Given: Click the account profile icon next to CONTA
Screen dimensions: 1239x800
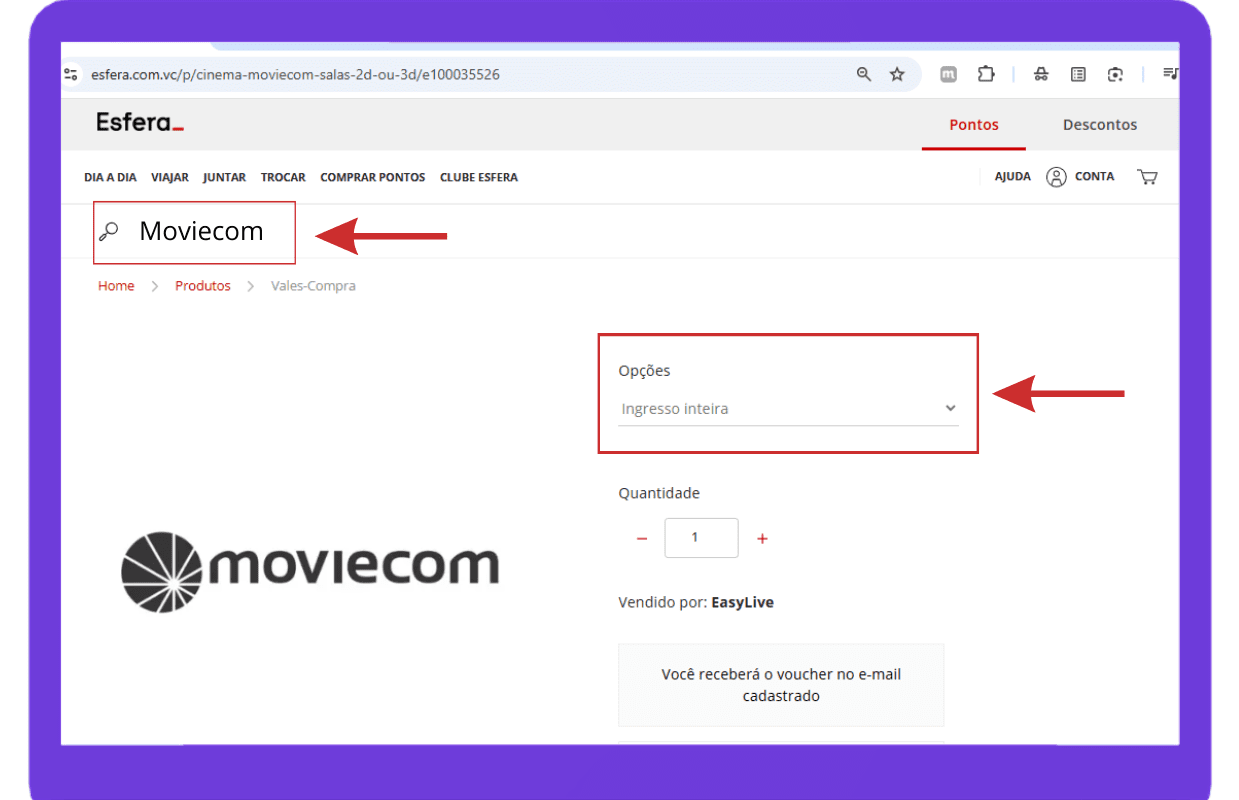Looking at the screenshot, I should (x=1056, y=177).
